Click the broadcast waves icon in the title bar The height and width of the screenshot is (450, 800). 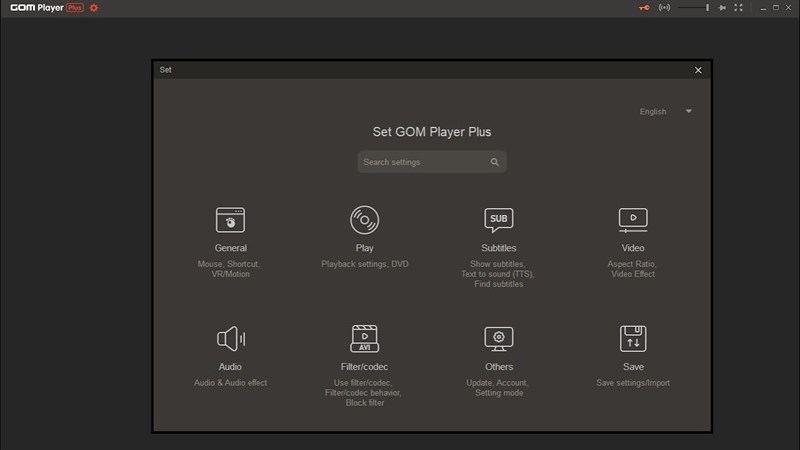[664, 8]
